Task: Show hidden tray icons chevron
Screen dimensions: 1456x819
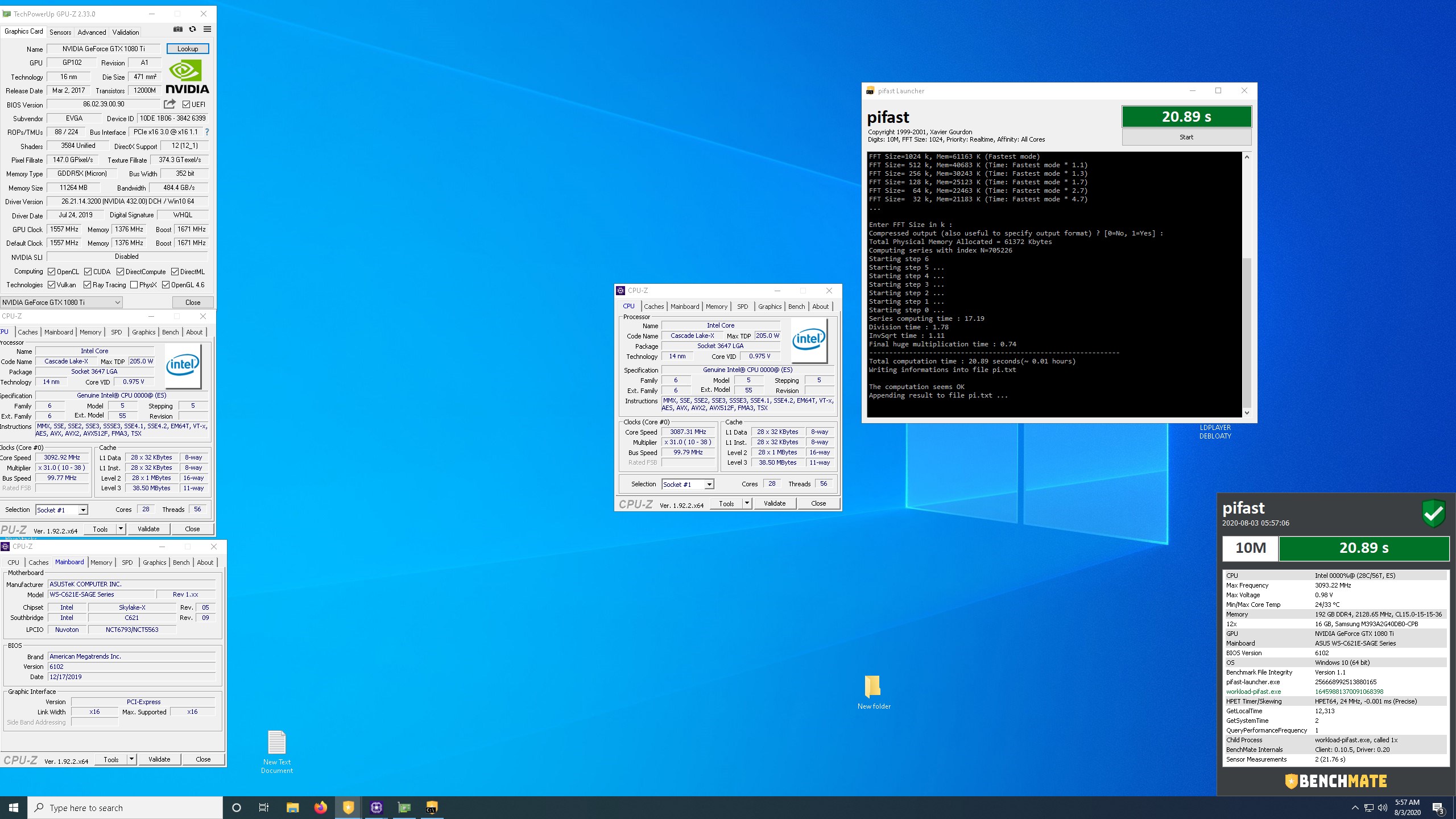Action: point(1355,808)
